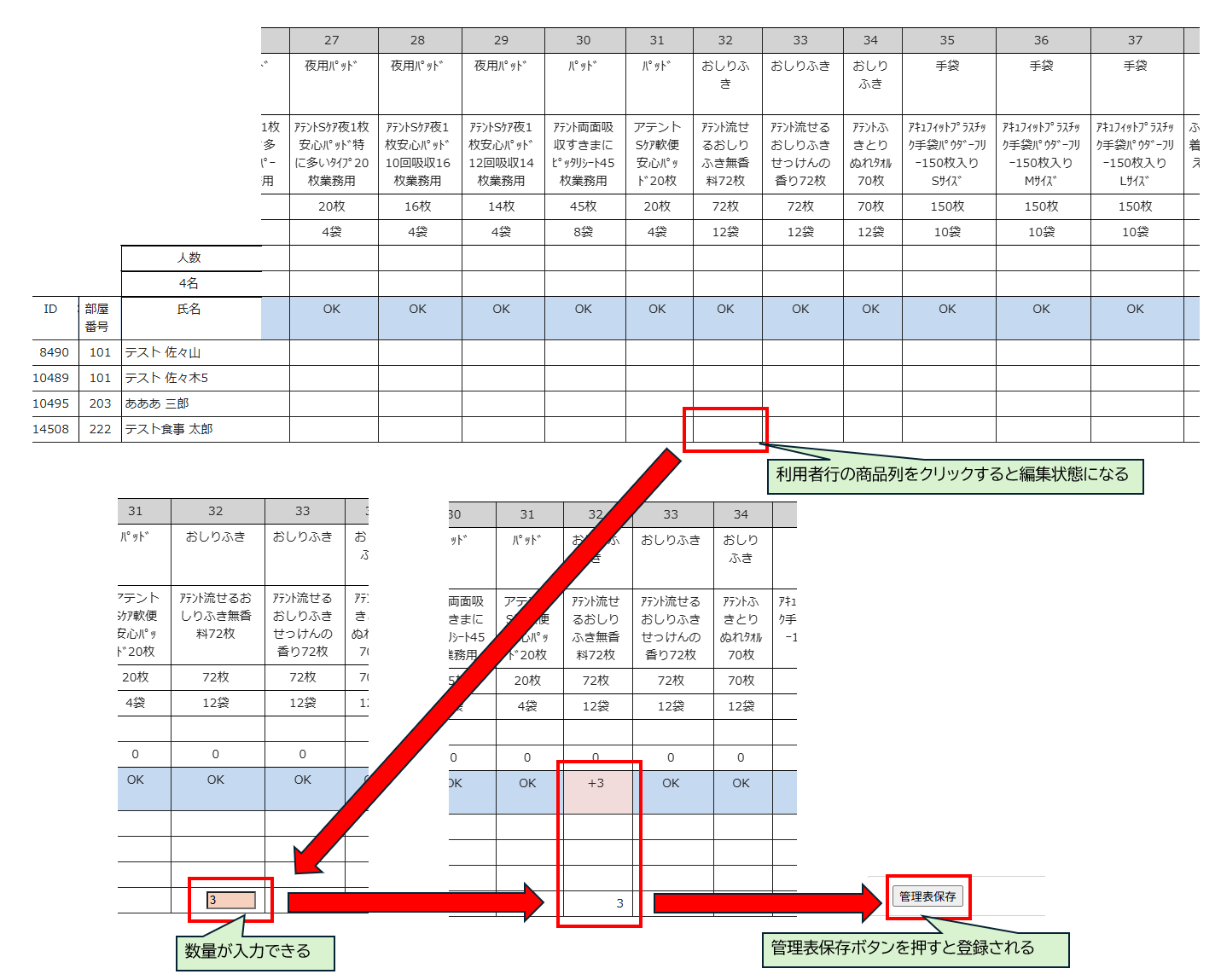1221x980 pixels.
Task: Click the 8袋 cell under column 30
Action: [x=584, y=232]
